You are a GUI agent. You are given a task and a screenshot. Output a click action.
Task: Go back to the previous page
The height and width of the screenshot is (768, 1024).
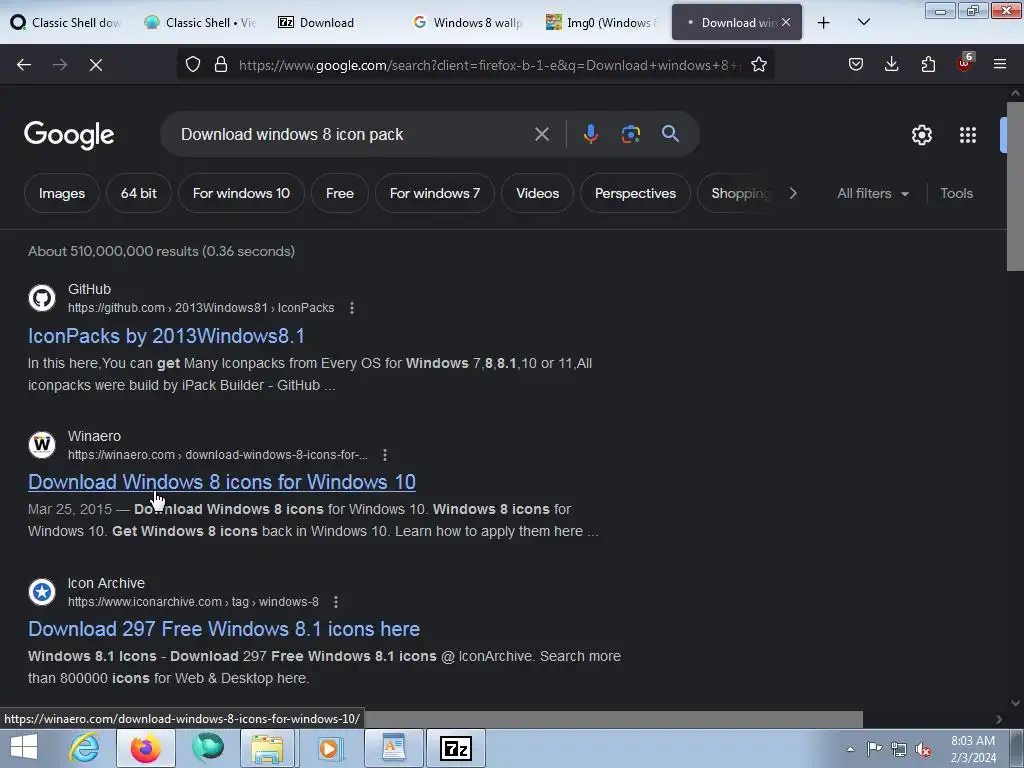[x=24, y=65]
